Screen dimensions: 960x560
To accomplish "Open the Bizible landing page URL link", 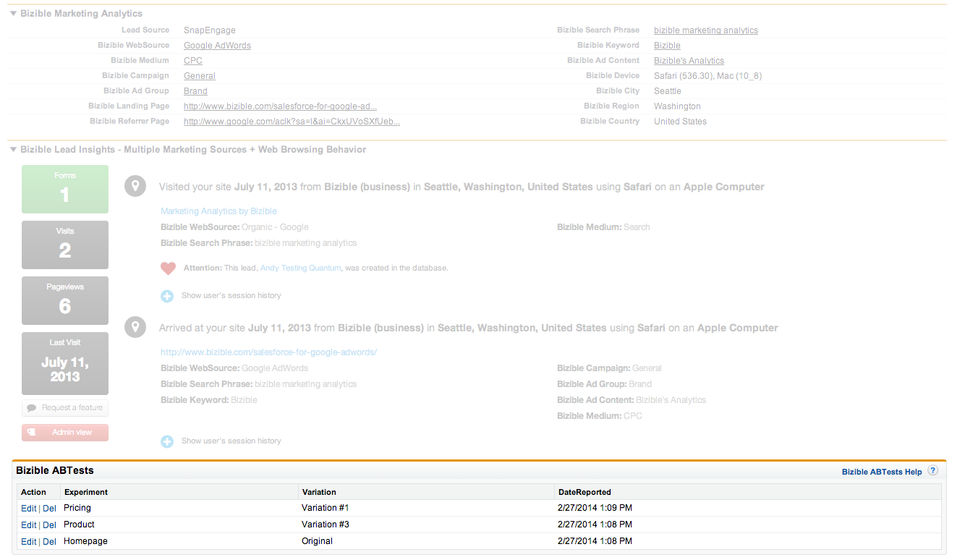I will click(x=280, y=106).
